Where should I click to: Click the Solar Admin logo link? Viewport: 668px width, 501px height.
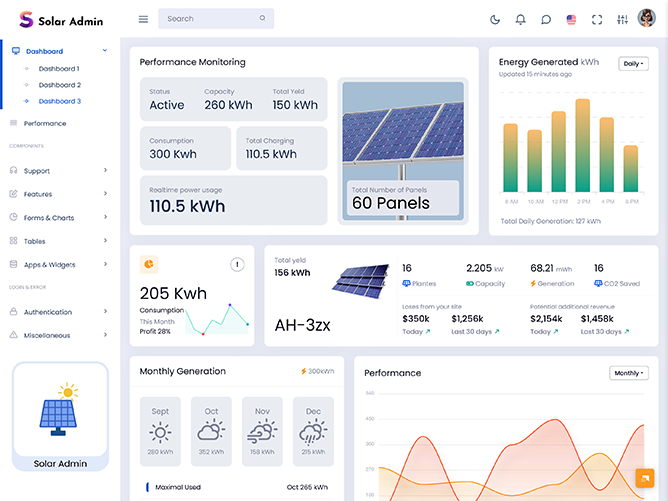(x=60, y=20)
